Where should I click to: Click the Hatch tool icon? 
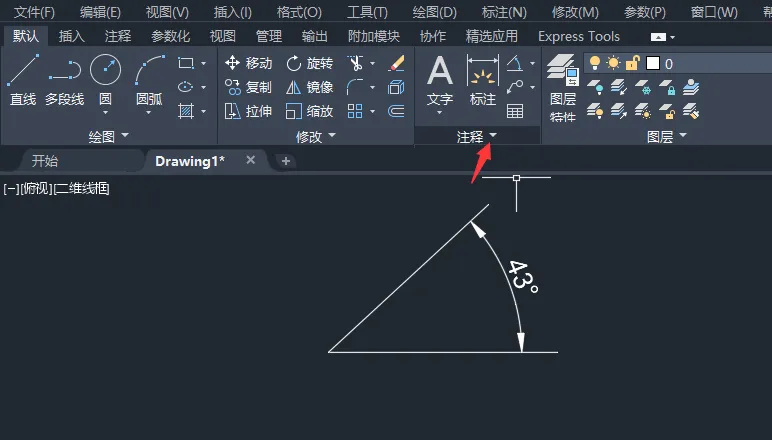click(x=186, y=111)
